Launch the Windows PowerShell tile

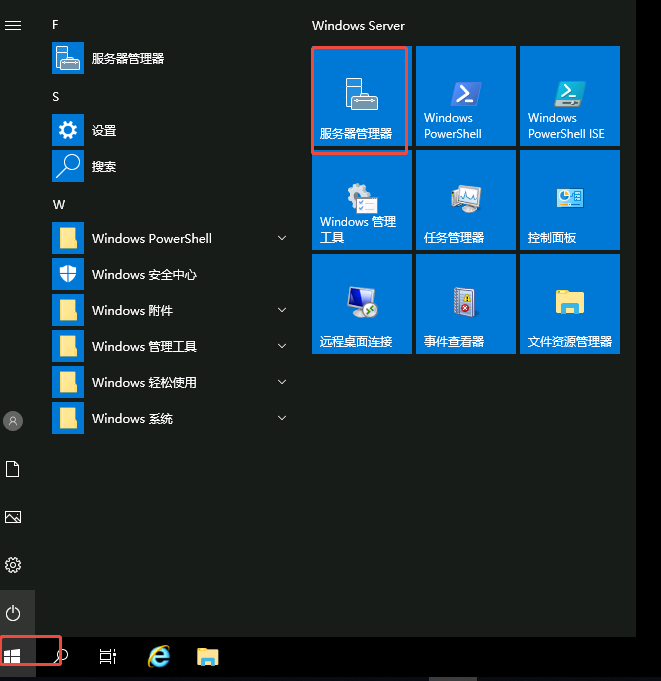(x=466, y=96)
